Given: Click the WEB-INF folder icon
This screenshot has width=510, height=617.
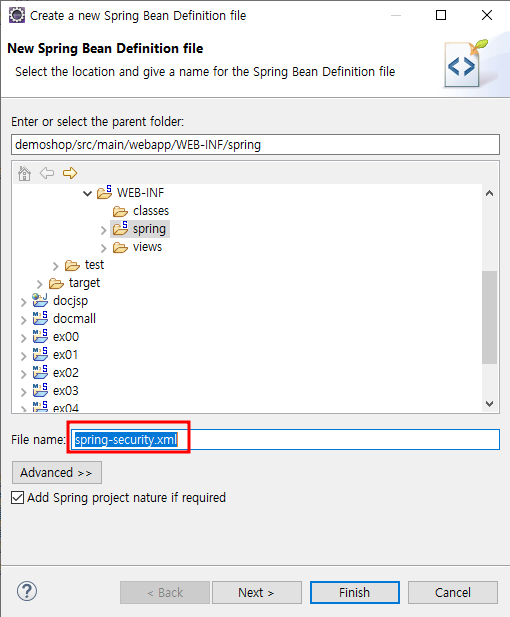Looking at the screenshot, I should point(105,192).
